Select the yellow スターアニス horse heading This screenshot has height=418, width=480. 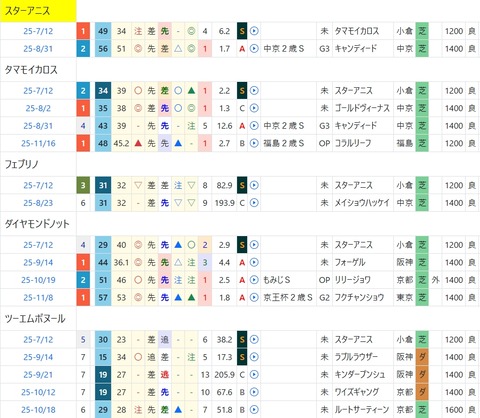click(x=38, y=11)
